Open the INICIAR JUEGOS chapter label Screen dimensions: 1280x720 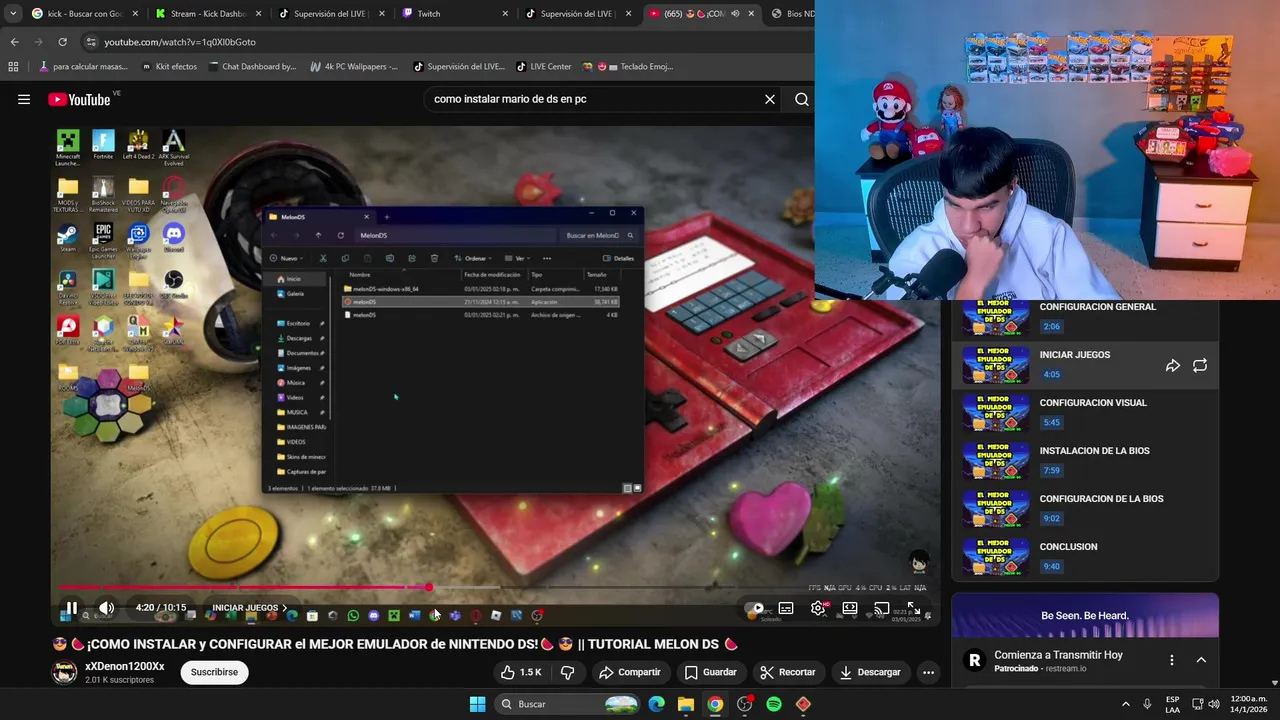click(x=249, y=608)
